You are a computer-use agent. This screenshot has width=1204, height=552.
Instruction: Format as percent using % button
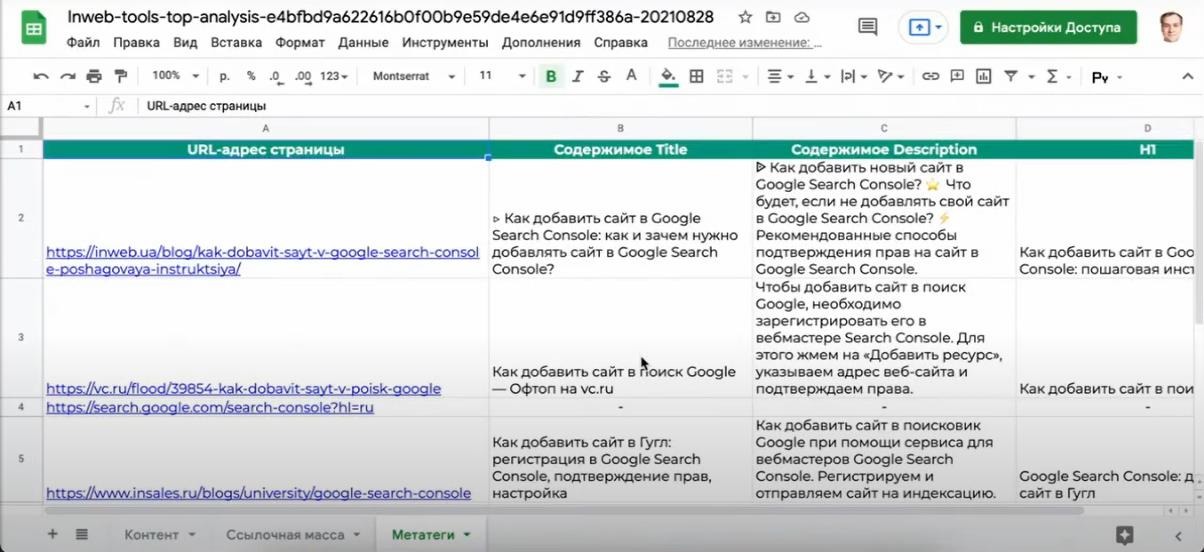coord(251,76)
